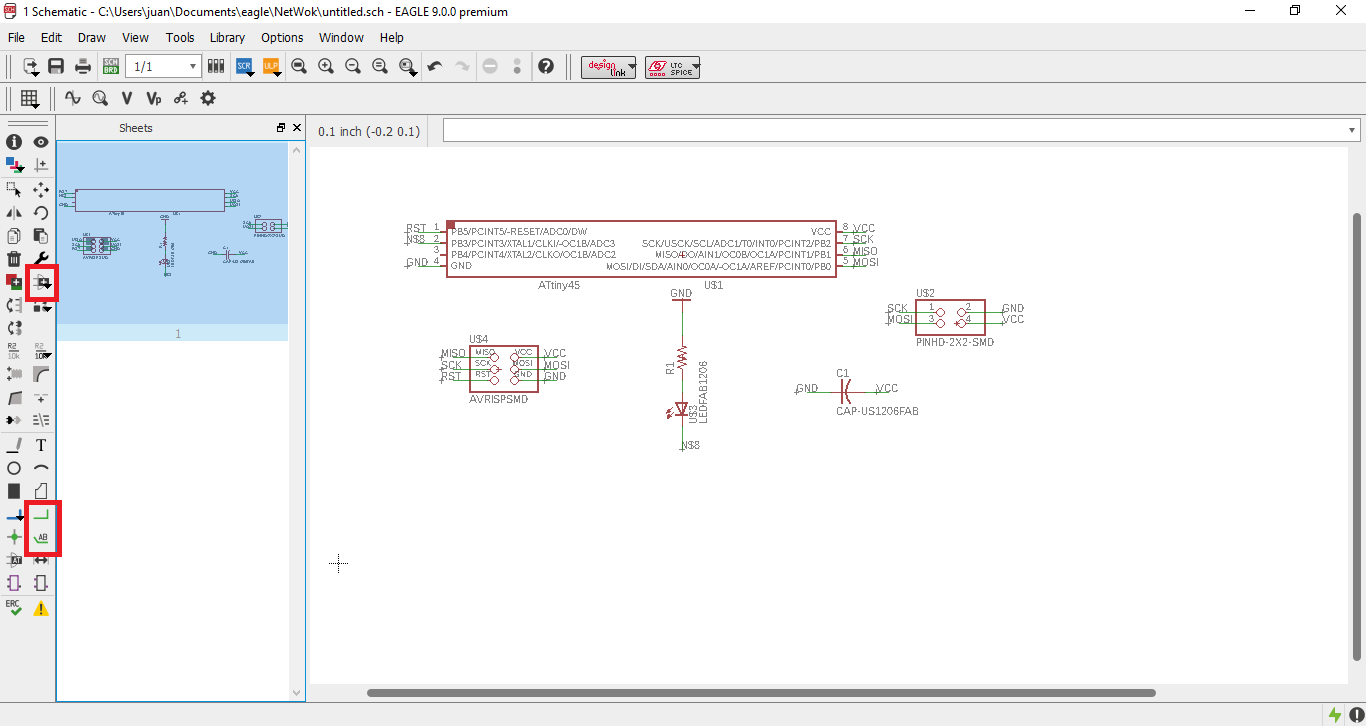This screenshot has width=1366, height=726.
Task: Select the Line drawing tool
Action: point(14,445)
